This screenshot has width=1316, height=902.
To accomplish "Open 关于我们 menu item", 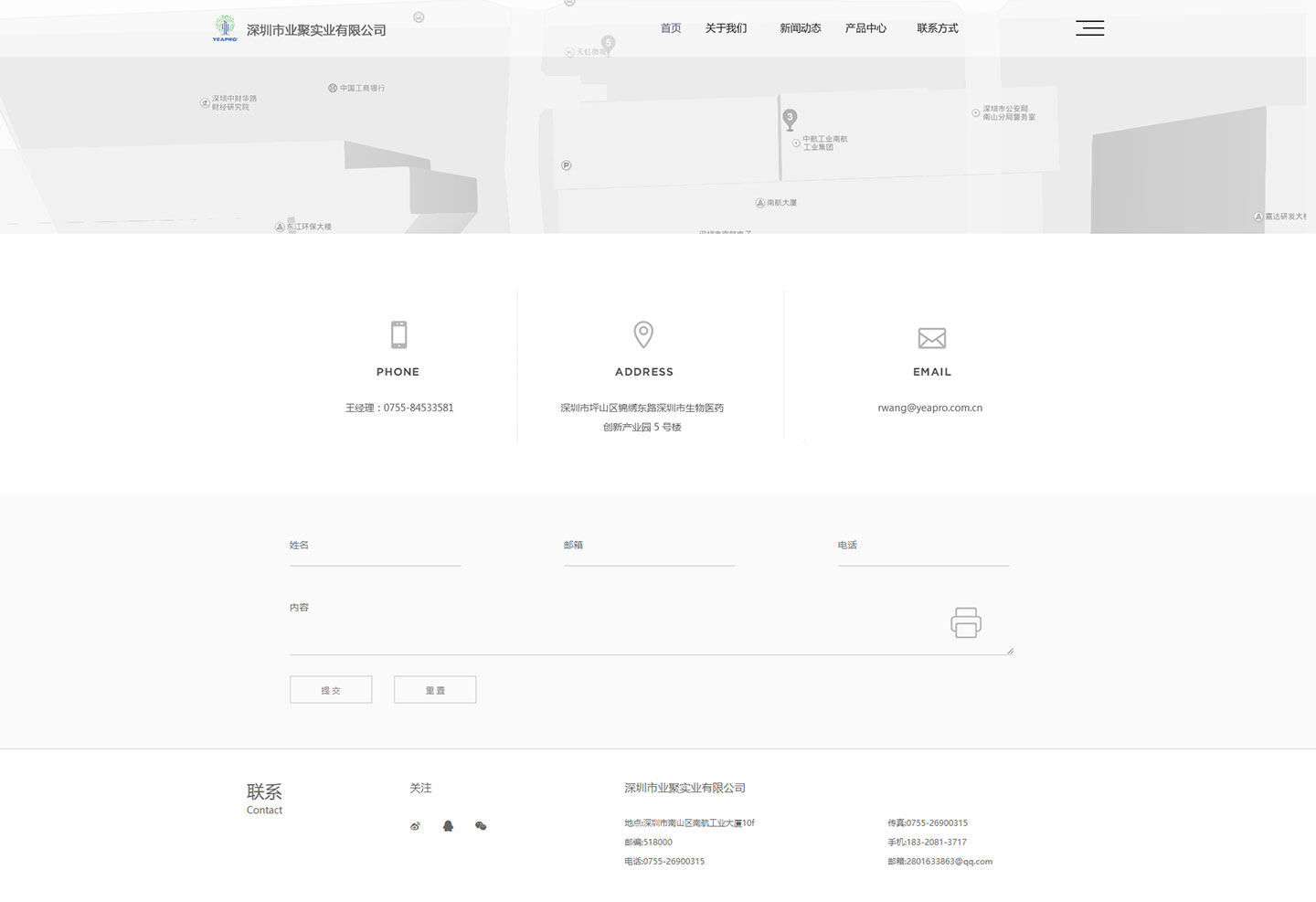I will tap(726, 28).
